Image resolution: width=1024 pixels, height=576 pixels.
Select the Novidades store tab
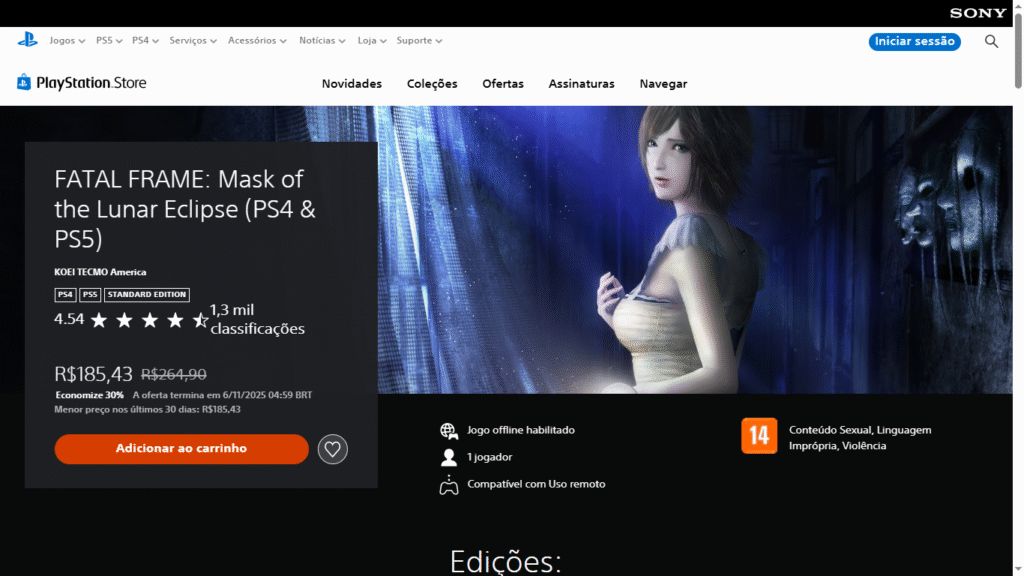351,84
